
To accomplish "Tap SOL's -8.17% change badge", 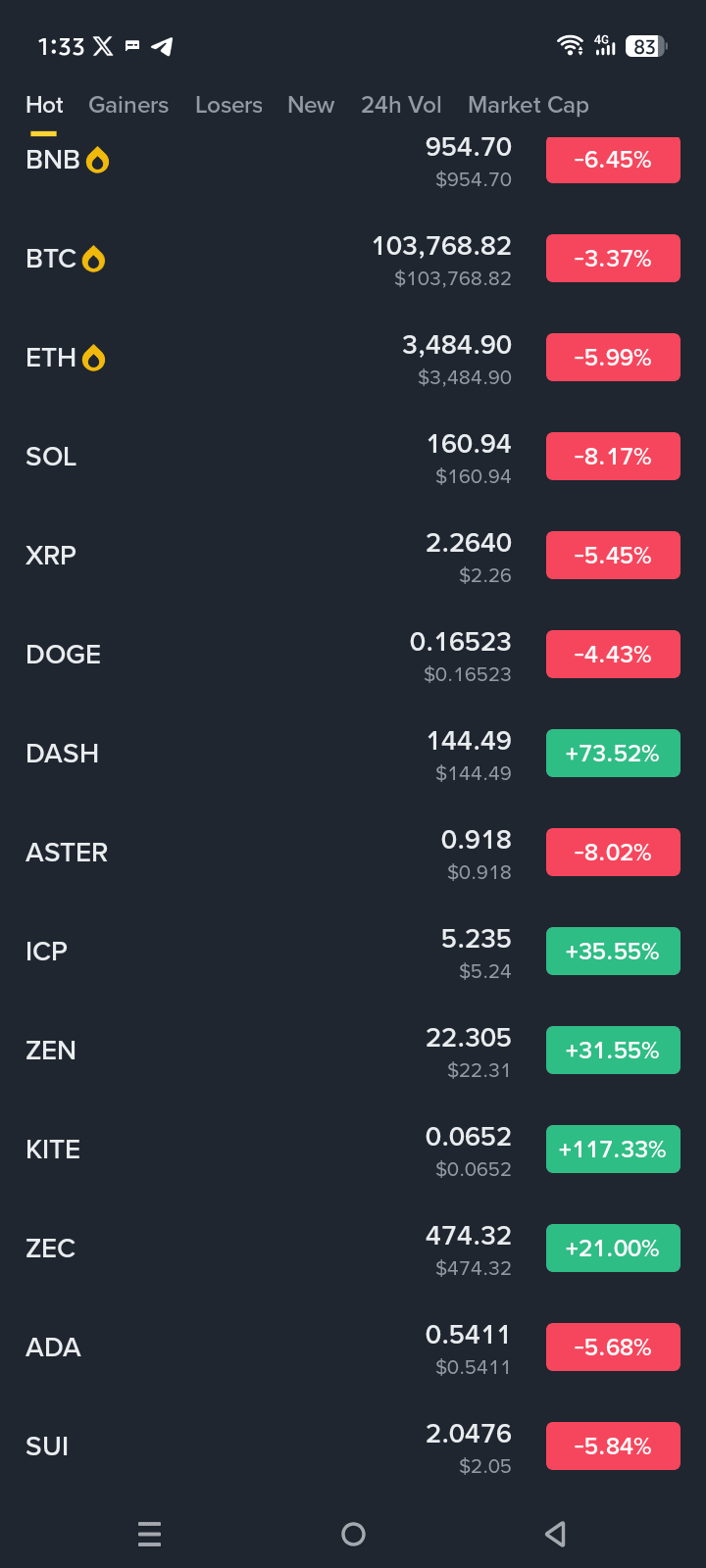I will [x=613, y=457].
